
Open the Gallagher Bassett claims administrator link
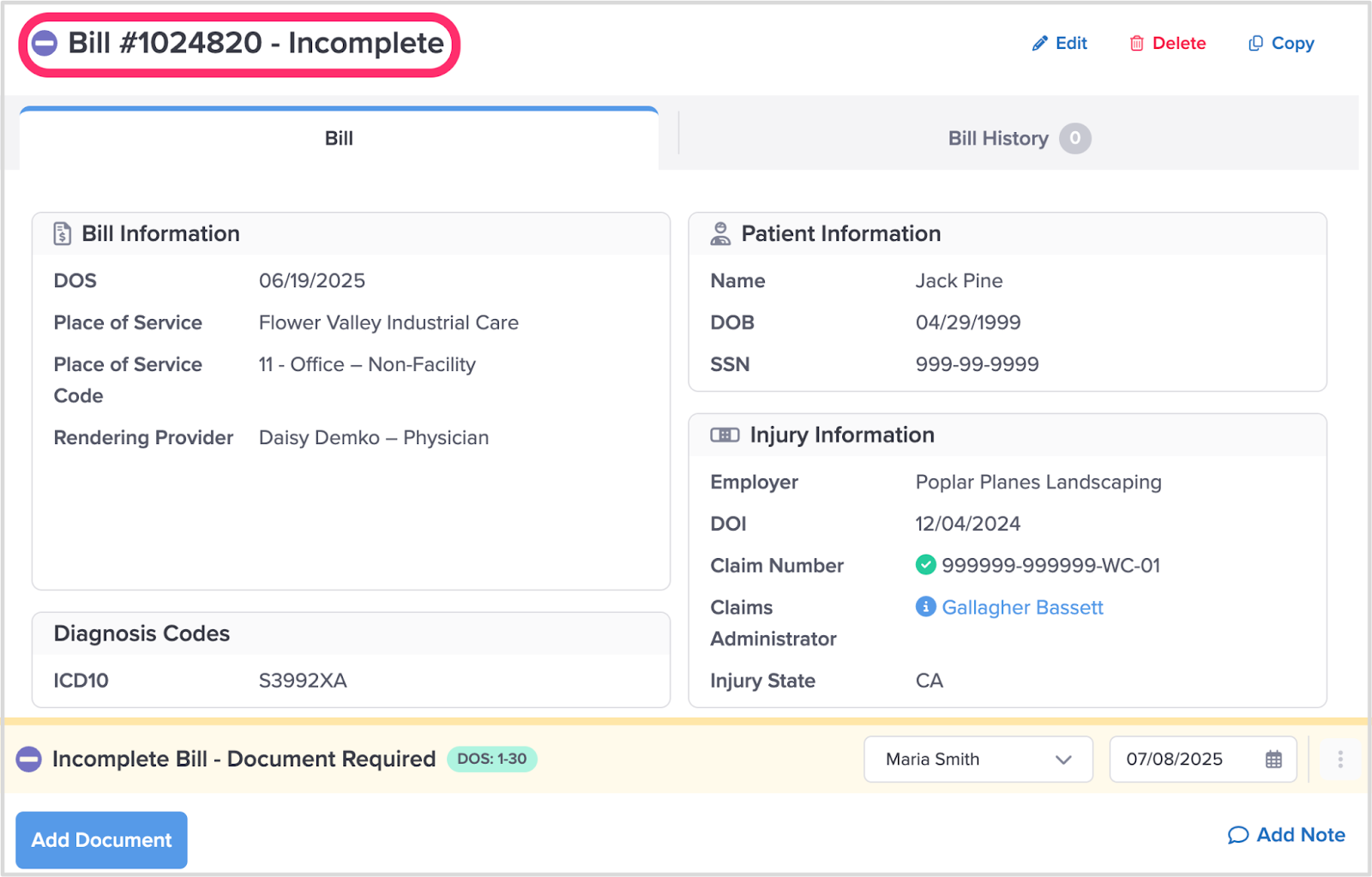[x=1022, y=607]
